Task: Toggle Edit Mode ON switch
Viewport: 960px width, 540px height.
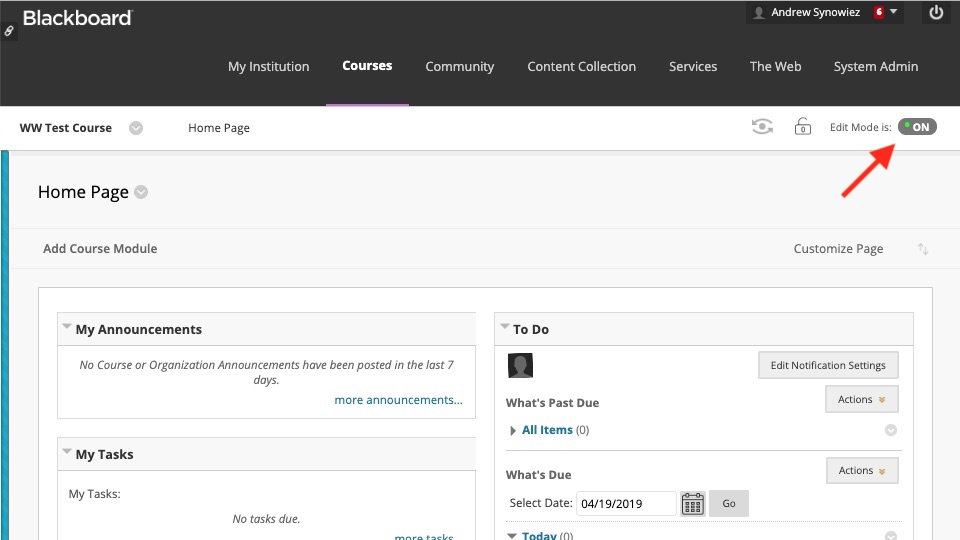Action: tap(917, 127)
